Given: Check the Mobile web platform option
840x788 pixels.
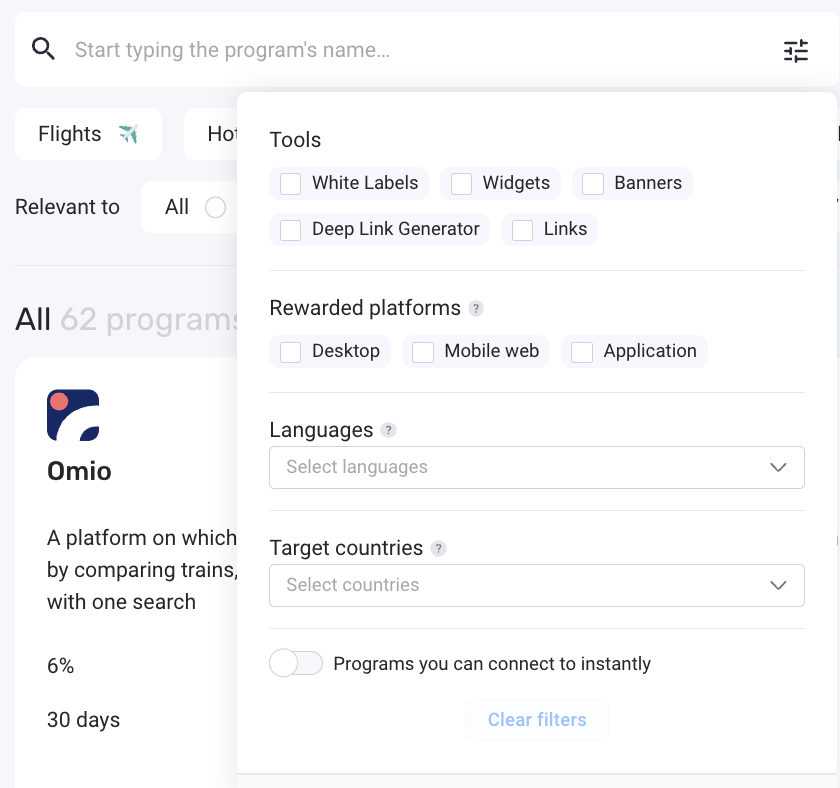Looking at the screenshot, I should (x=423, y=352).
